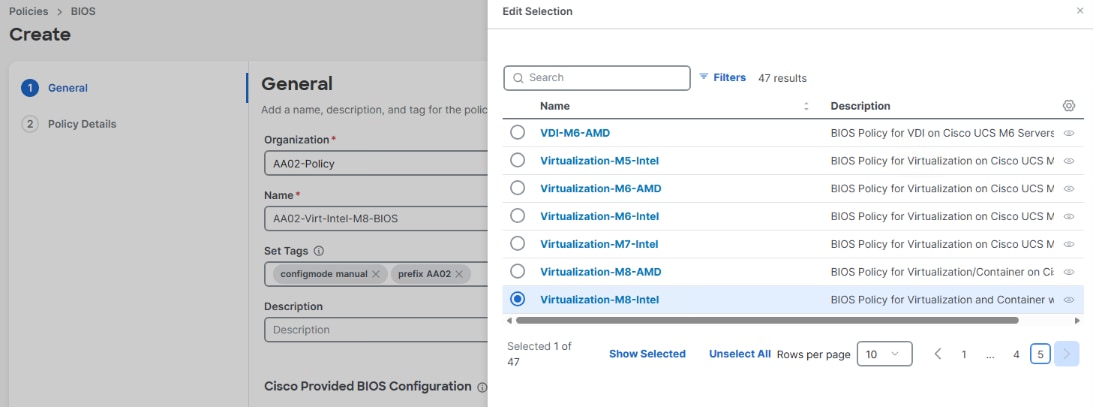The image size is (1093, 407).
Task: Click Virtualization-M8-Intel description cell
Action: click(942, 300)
